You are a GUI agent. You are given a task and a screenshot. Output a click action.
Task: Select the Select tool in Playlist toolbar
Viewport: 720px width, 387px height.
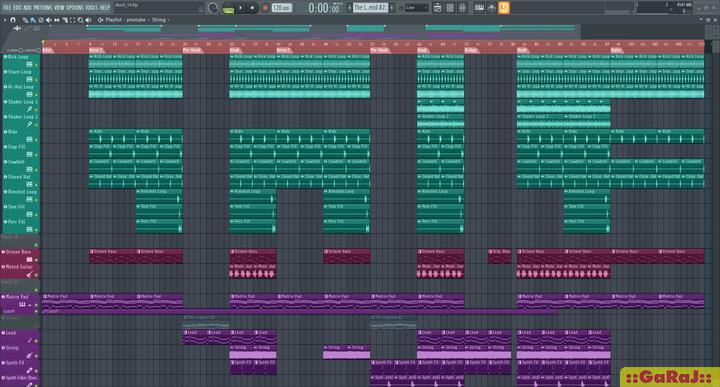[73, 20]
